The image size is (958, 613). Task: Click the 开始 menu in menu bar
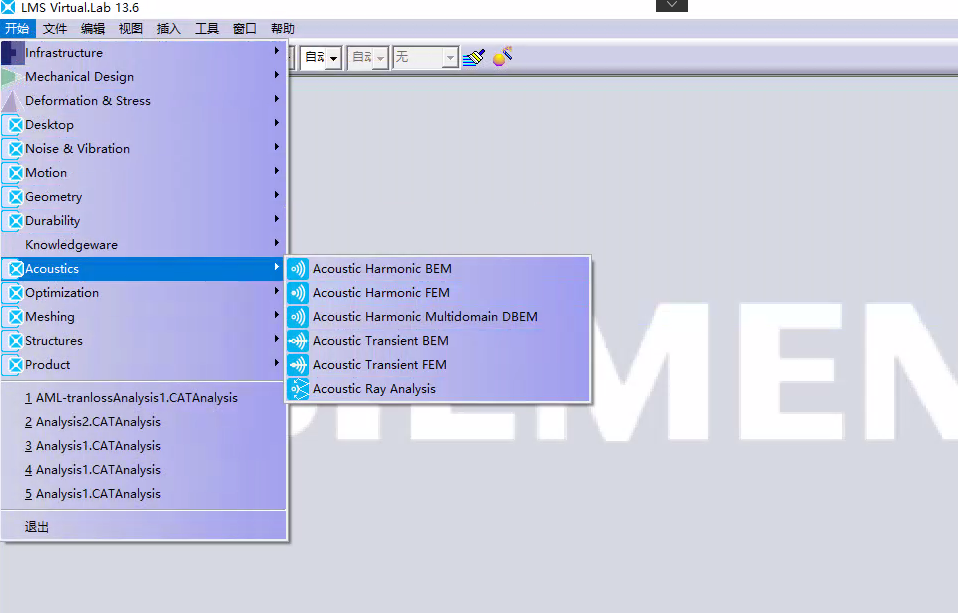[x=18, y=29]
